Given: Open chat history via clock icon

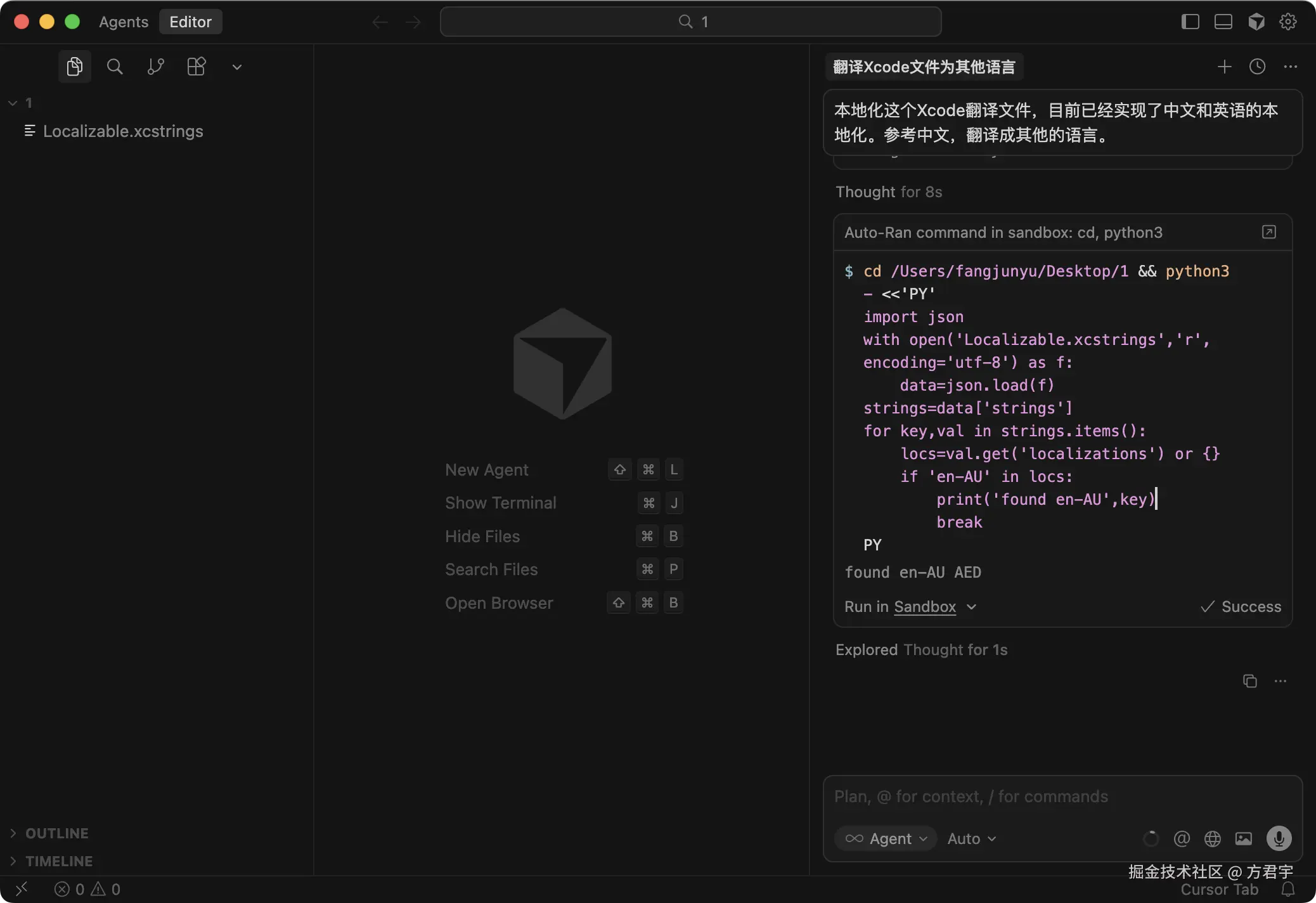Looking at the screenshot, I should [x=1258, y=67].
